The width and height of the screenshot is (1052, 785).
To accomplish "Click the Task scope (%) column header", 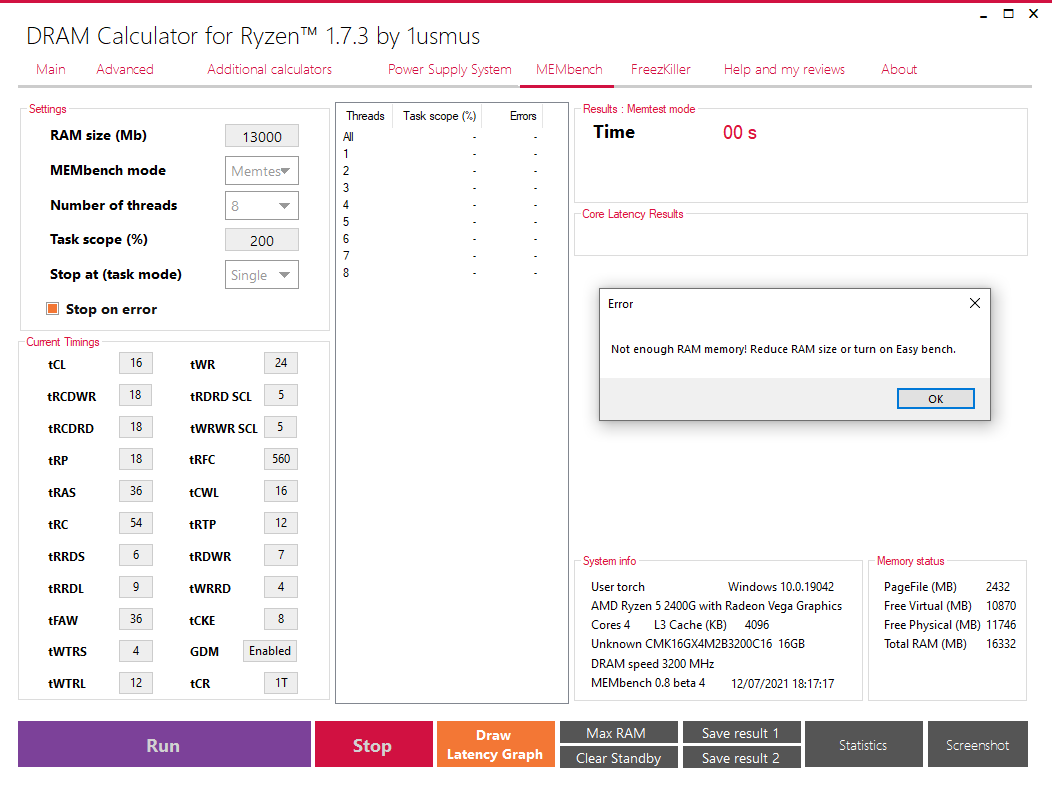I will pyautogui.click(x=439, y=116).
